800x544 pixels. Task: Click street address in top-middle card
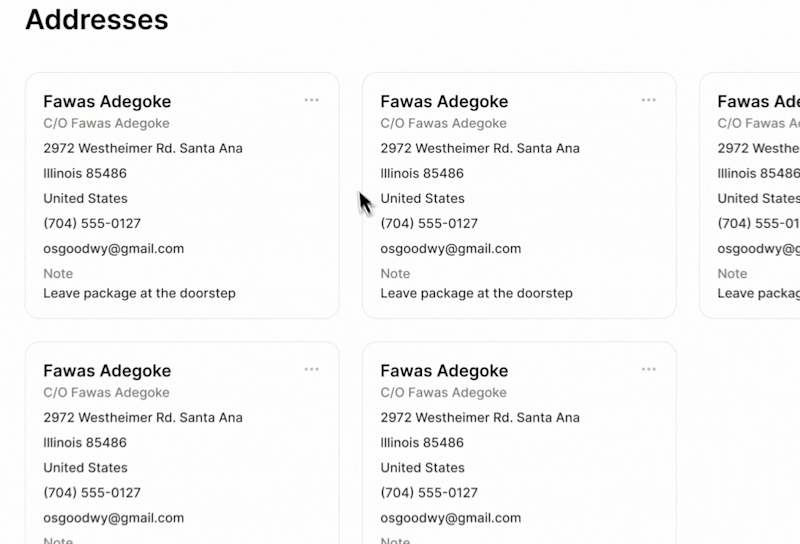pyautogui.click(x=480, y=149)
